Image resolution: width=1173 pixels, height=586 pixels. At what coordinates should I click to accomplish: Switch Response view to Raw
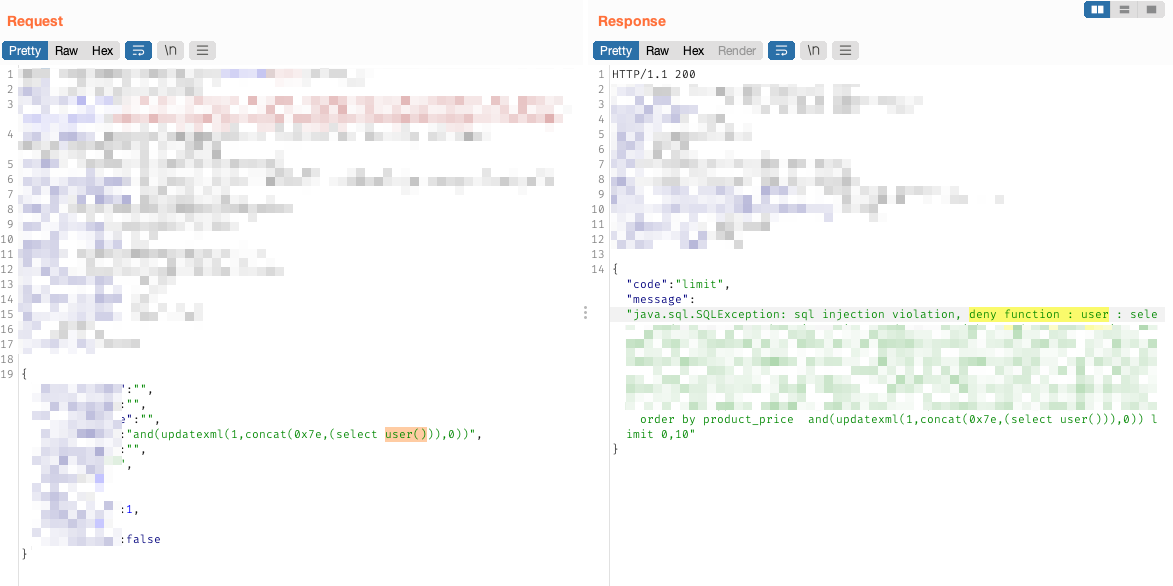click(657, 51)
